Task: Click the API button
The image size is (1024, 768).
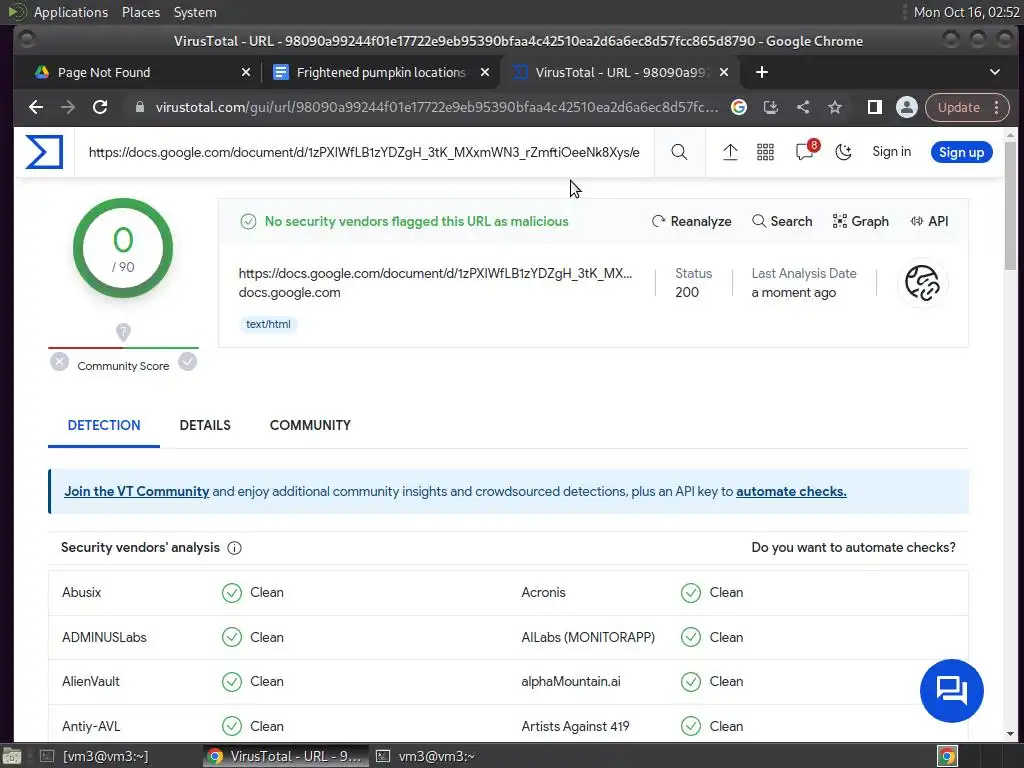Action: [929, 221]
